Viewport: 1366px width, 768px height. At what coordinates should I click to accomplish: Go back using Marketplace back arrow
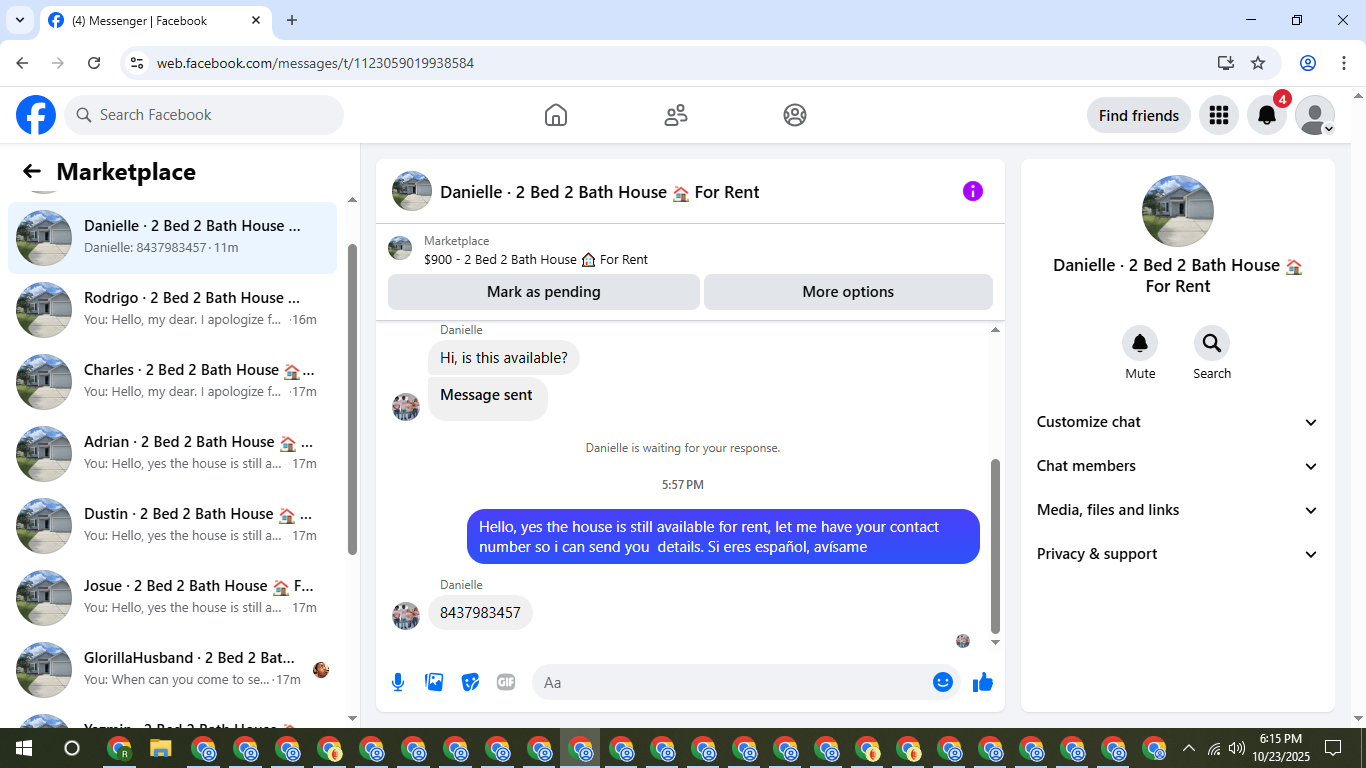[x=32, y=172]
